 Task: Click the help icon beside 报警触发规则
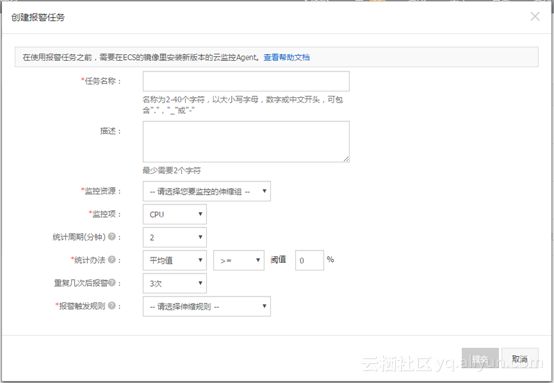(112, 306)
